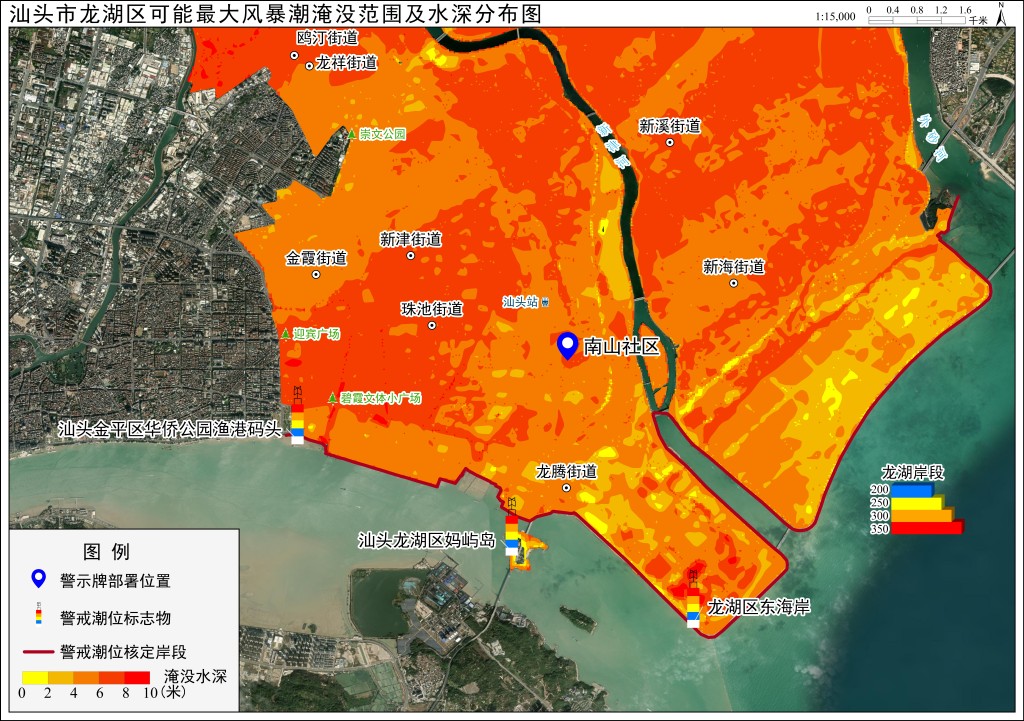This screenshot has height=721, width=1024.
Task: Click the red 350 bar in 龙湖岸段
Action: pyautogui.click(x=927, y=528)
